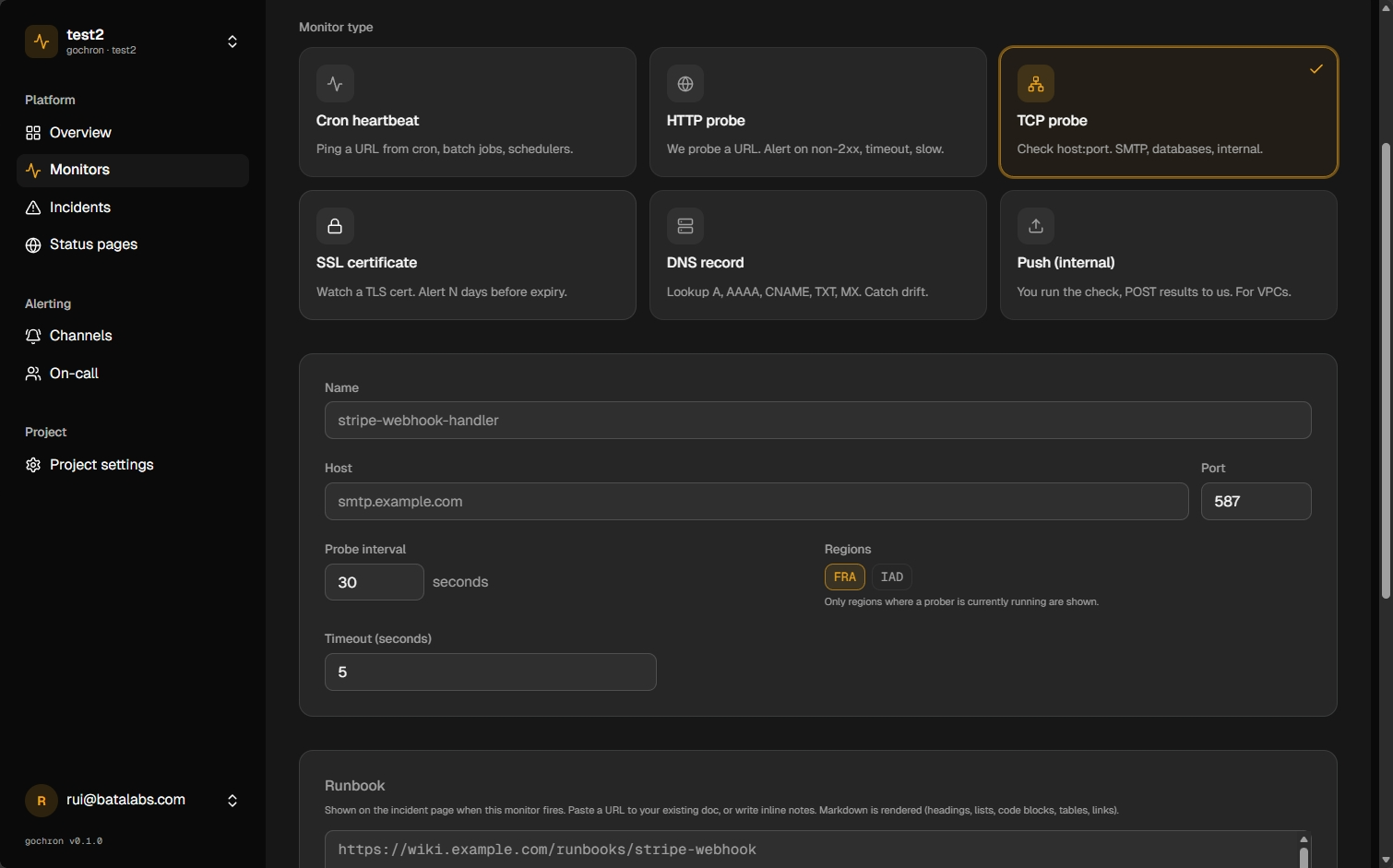Screen dimensions: 1393x868
Task: Click the test2 project name
Action: 85,34
